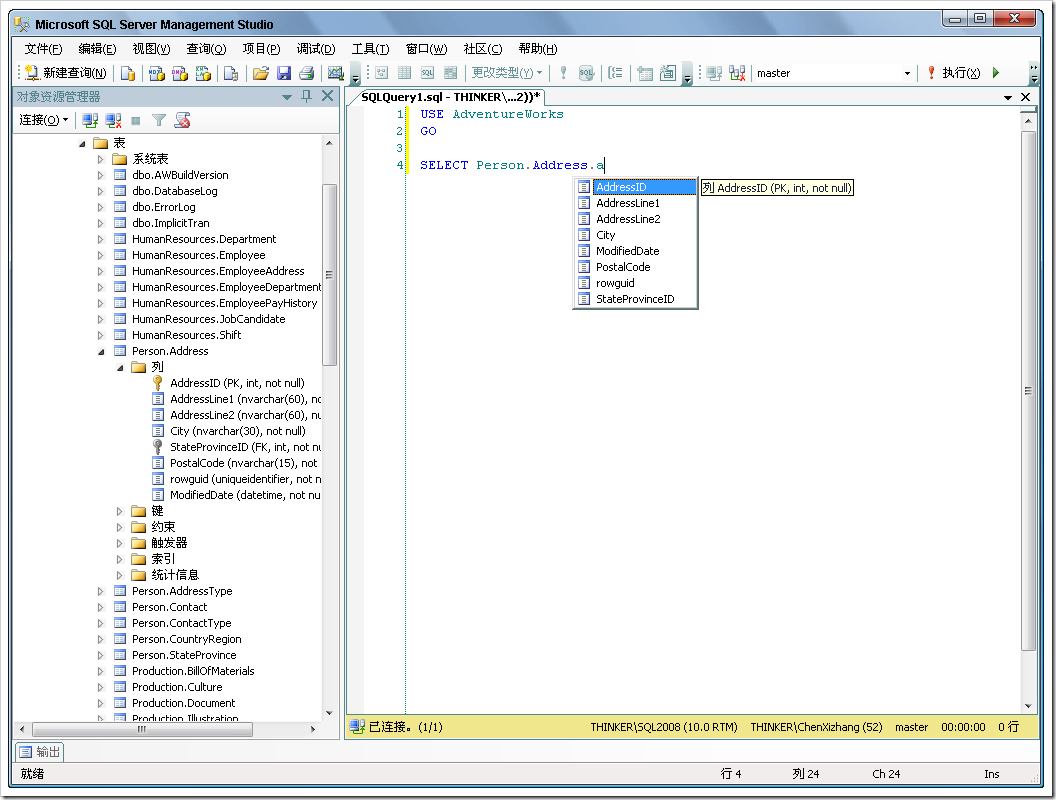Click Object Explorer disconnect icon

[113, 121]
